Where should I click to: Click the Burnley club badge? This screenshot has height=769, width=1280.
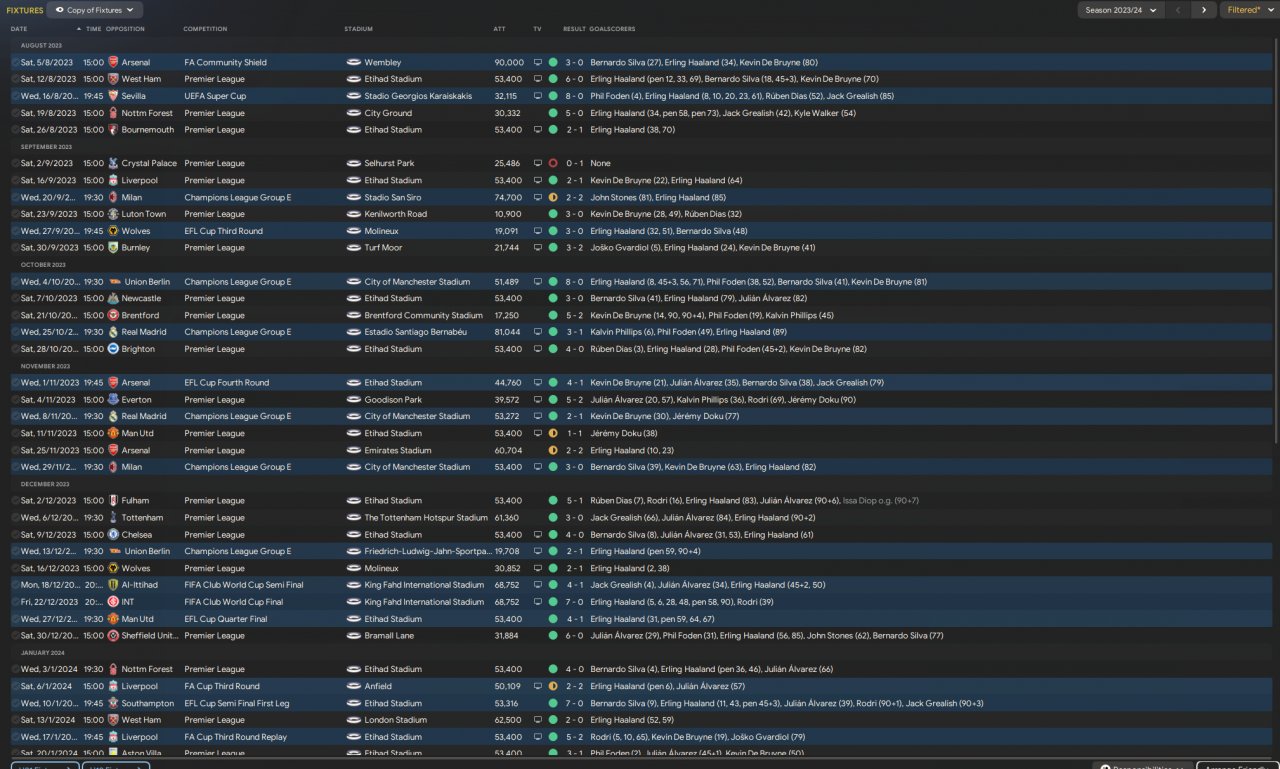(113, 248)
